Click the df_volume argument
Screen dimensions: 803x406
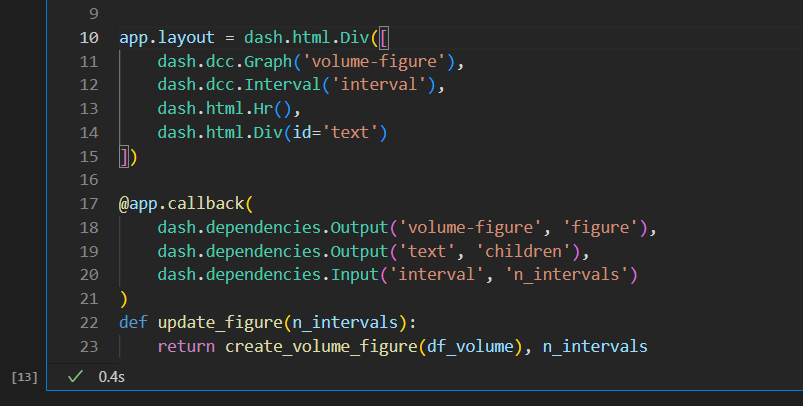pyautogui.click(x=470, y=347)
